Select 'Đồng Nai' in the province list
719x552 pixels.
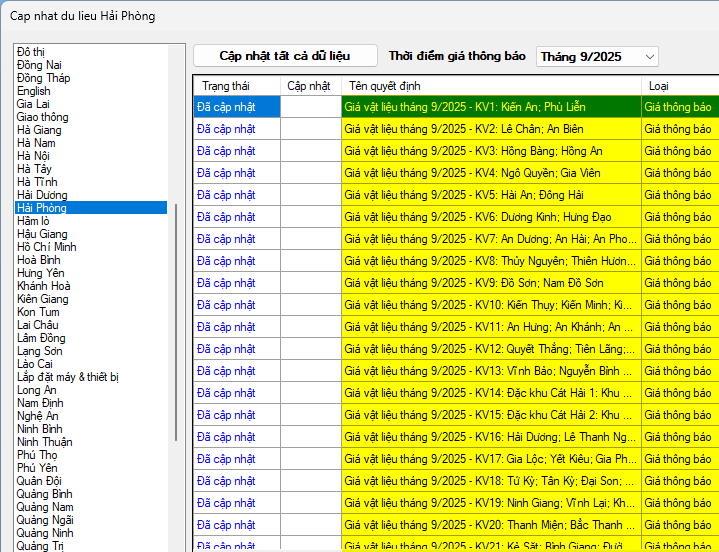point(39,65)
